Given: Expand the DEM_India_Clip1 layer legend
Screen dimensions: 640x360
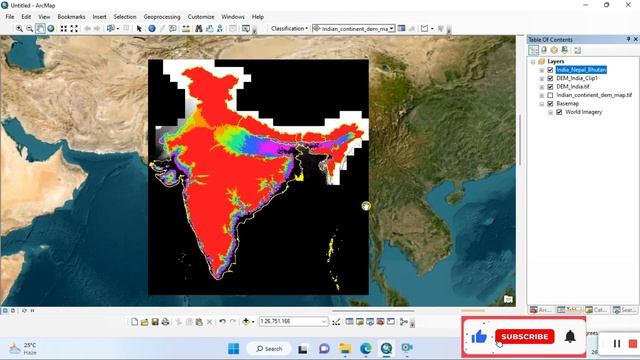Looking at the screenshot, I should coord(542,78).
